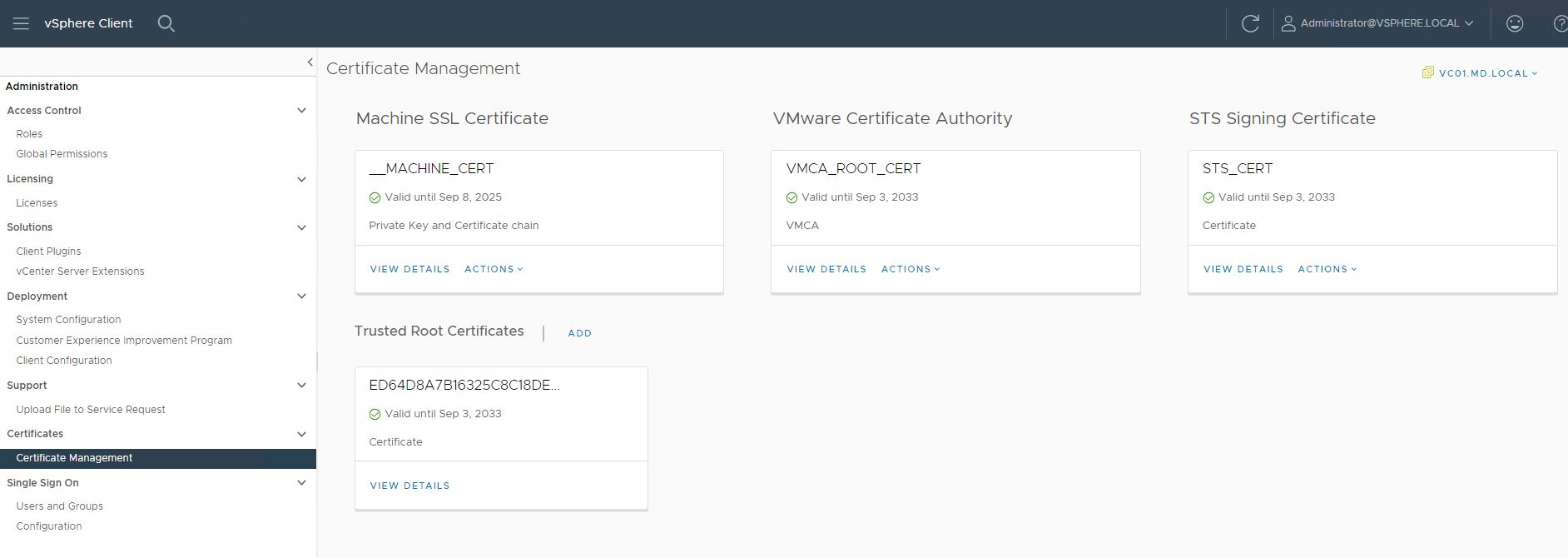Click valid status icon on STS_CERT

tap(1208, 197)
